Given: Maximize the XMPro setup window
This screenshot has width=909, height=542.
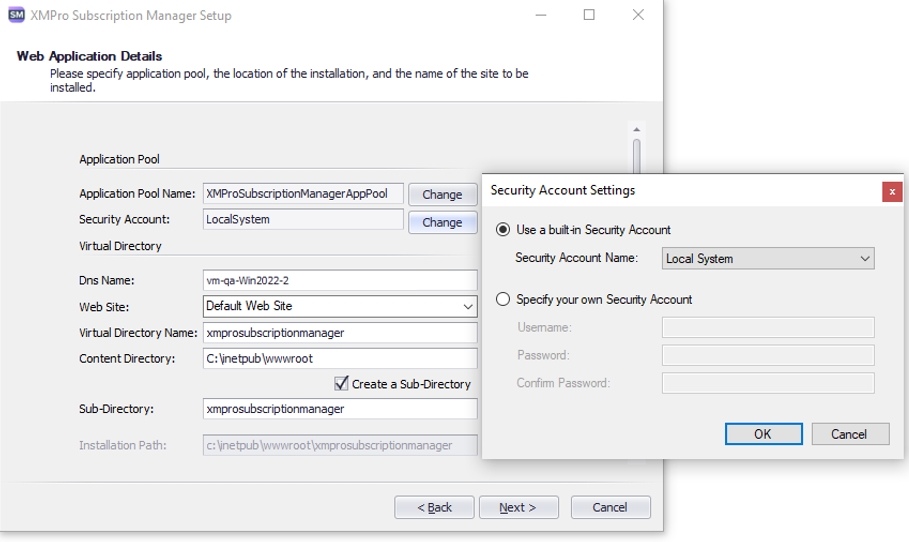Looking at the screenshot, I should (589, 15).
